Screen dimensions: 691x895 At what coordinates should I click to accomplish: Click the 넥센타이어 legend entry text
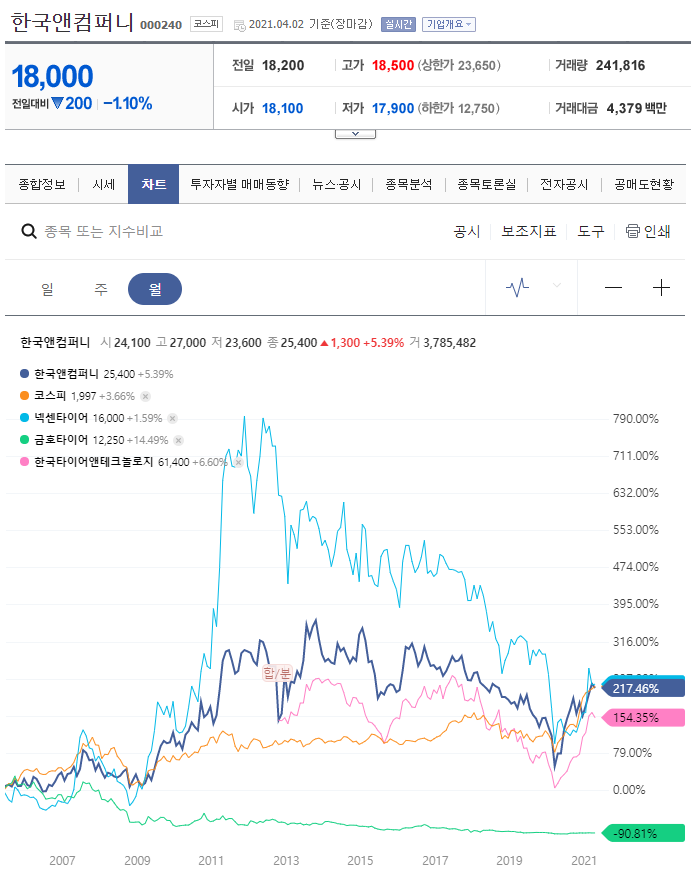pyautogui.click(x=61, y=418)
